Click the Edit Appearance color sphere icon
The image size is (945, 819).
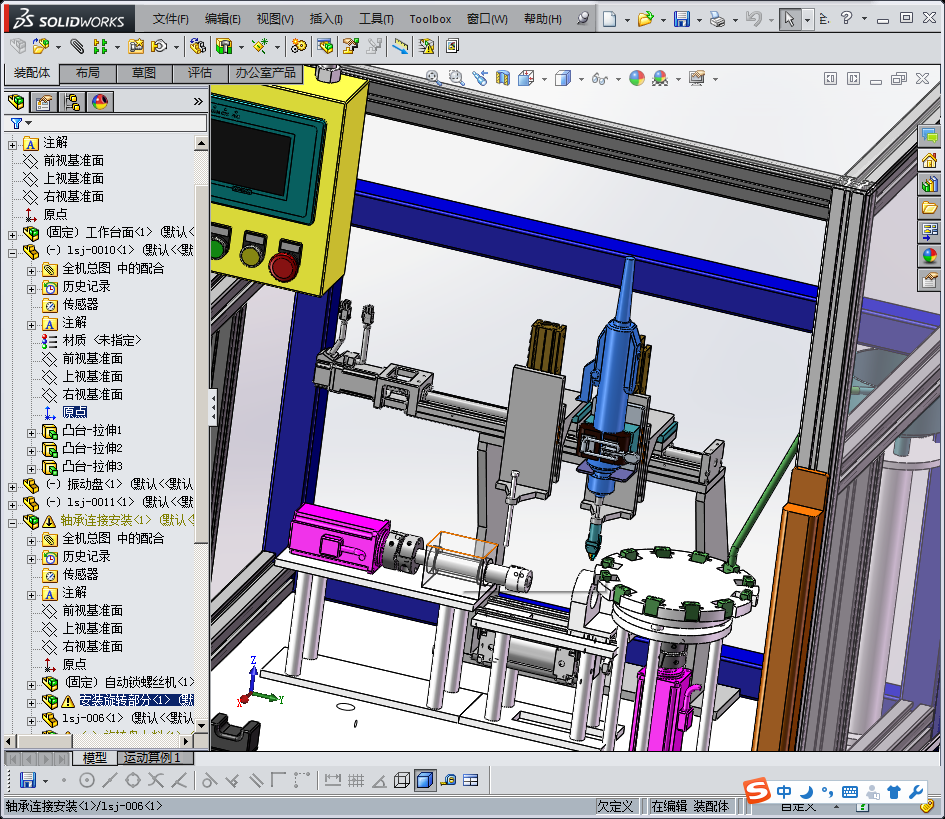click(x=636, y=78)
